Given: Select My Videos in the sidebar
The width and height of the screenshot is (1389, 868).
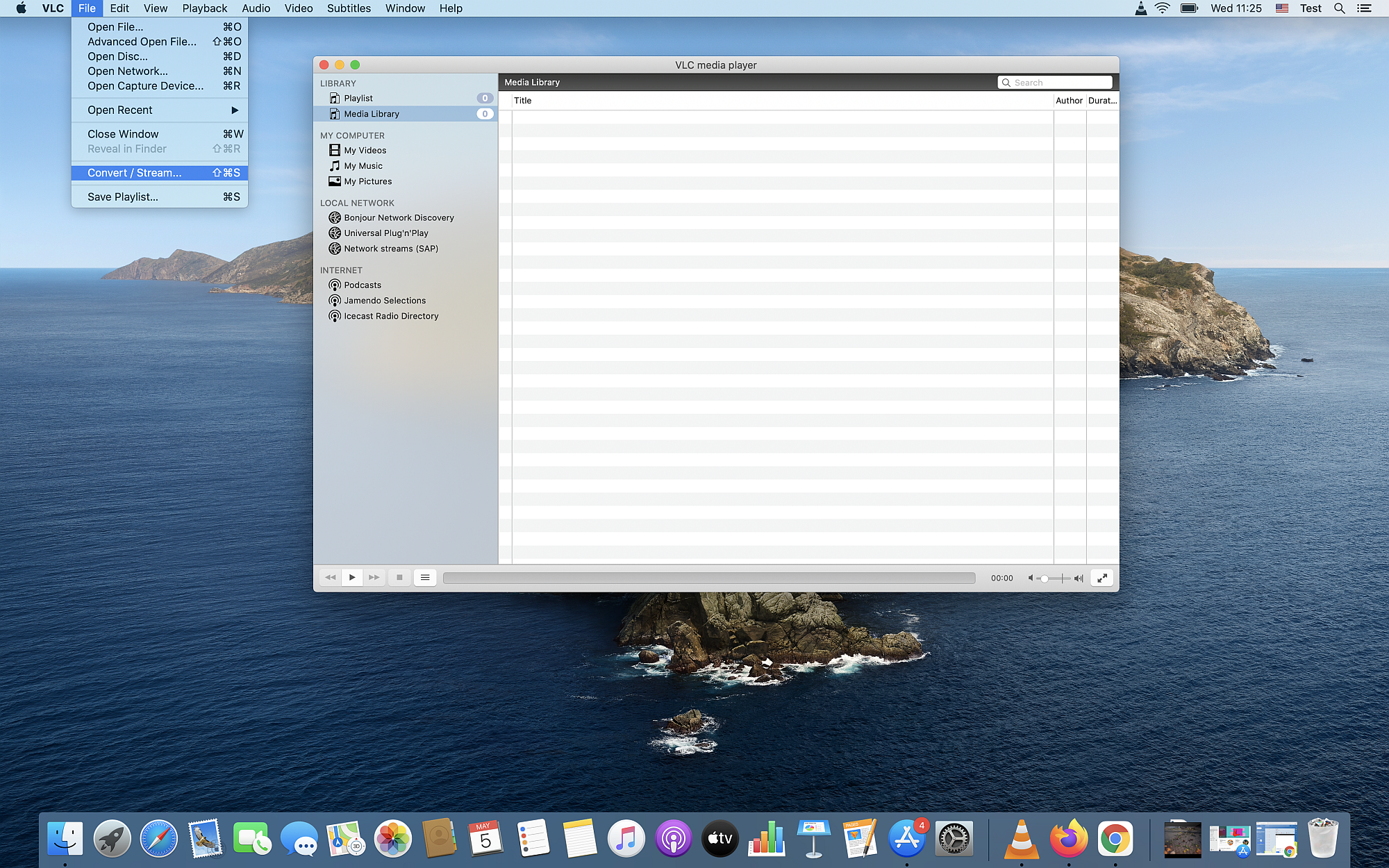Looking at the screenshot, I should 365,150.
